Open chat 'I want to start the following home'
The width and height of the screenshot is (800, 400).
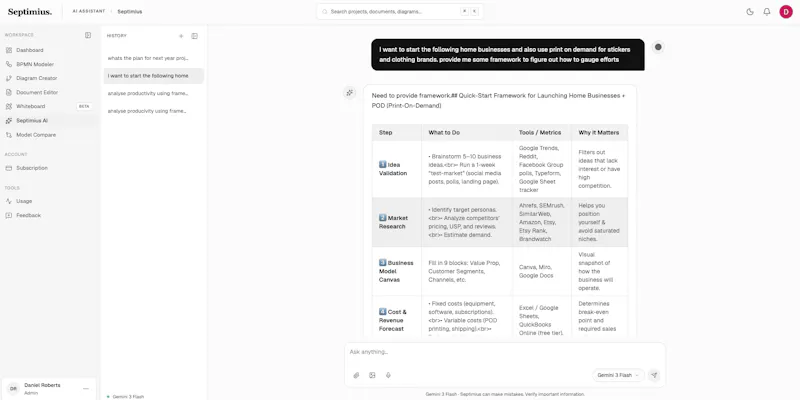pos(153,76)
